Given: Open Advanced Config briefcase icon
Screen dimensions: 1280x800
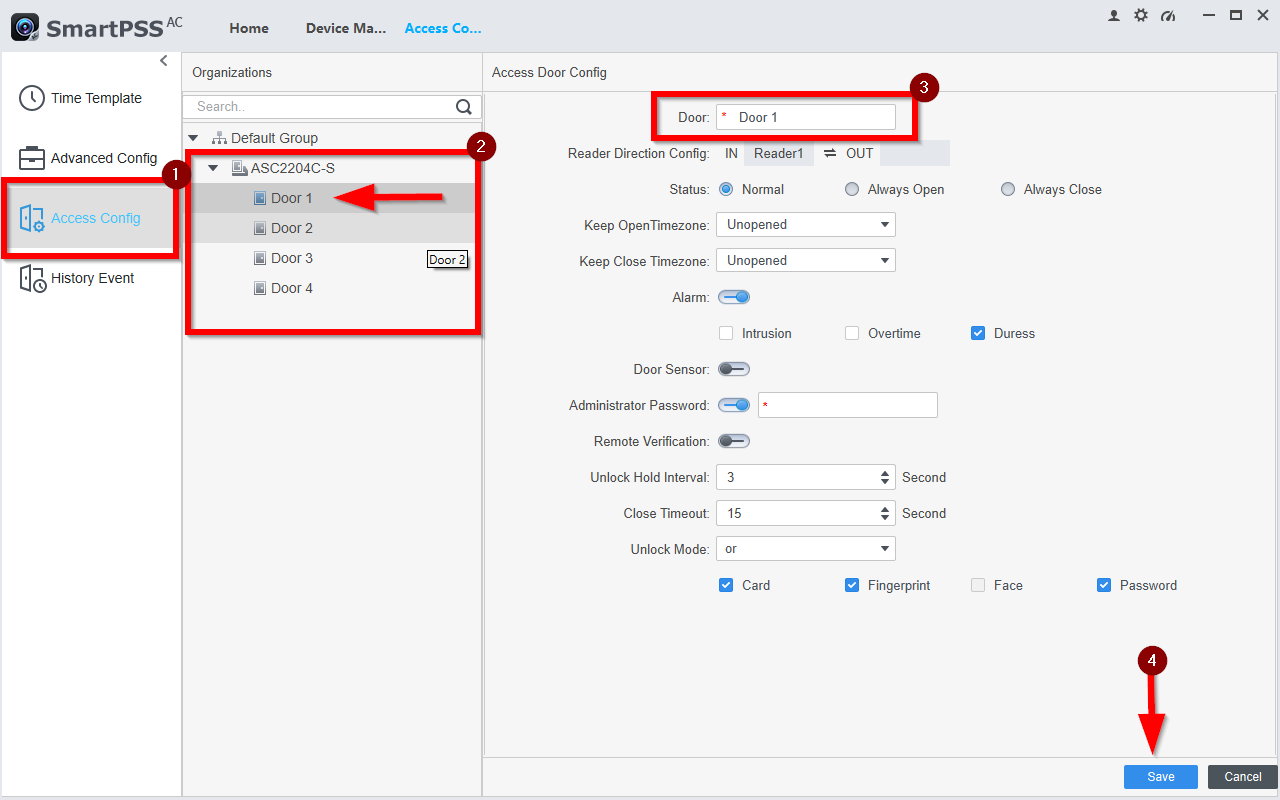Looking at the screenshot, I should [32, 158].
